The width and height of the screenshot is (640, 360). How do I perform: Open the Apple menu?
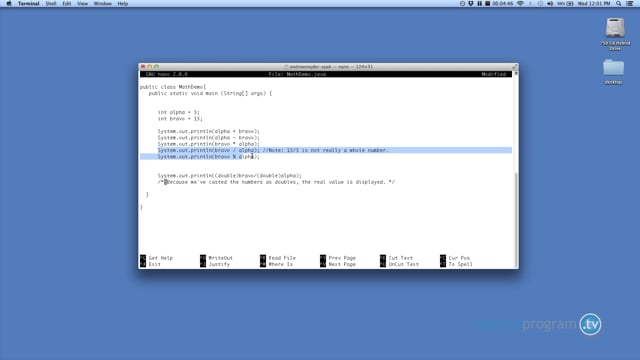pos(9,3)
